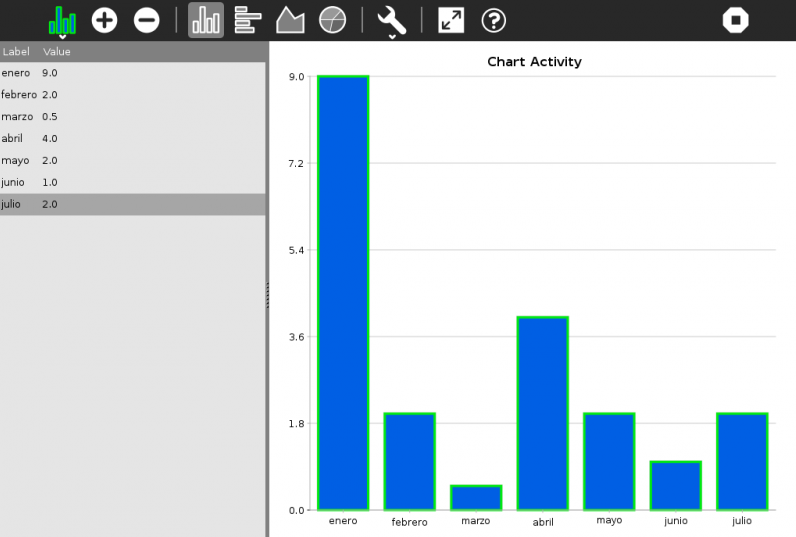The width and height of the screenshot is (796, 537).
Task: Expand the wrench options toolbar
Action: click(391, 20)
